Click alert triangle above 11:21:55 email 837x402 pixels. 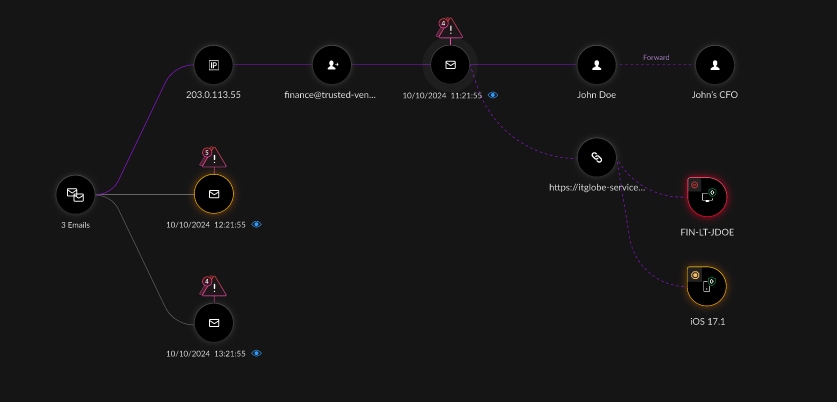click(x=450, y=28)
